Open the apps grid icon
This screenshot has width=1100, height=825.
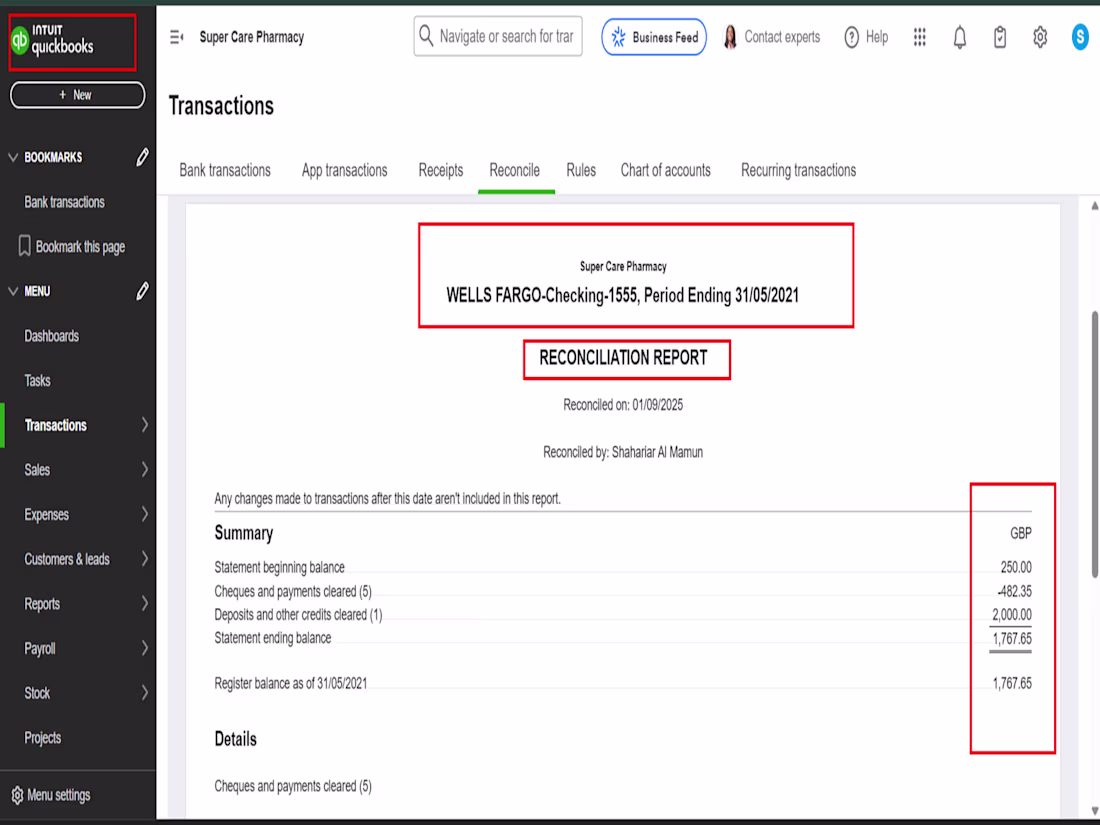[x=919, y=36]
